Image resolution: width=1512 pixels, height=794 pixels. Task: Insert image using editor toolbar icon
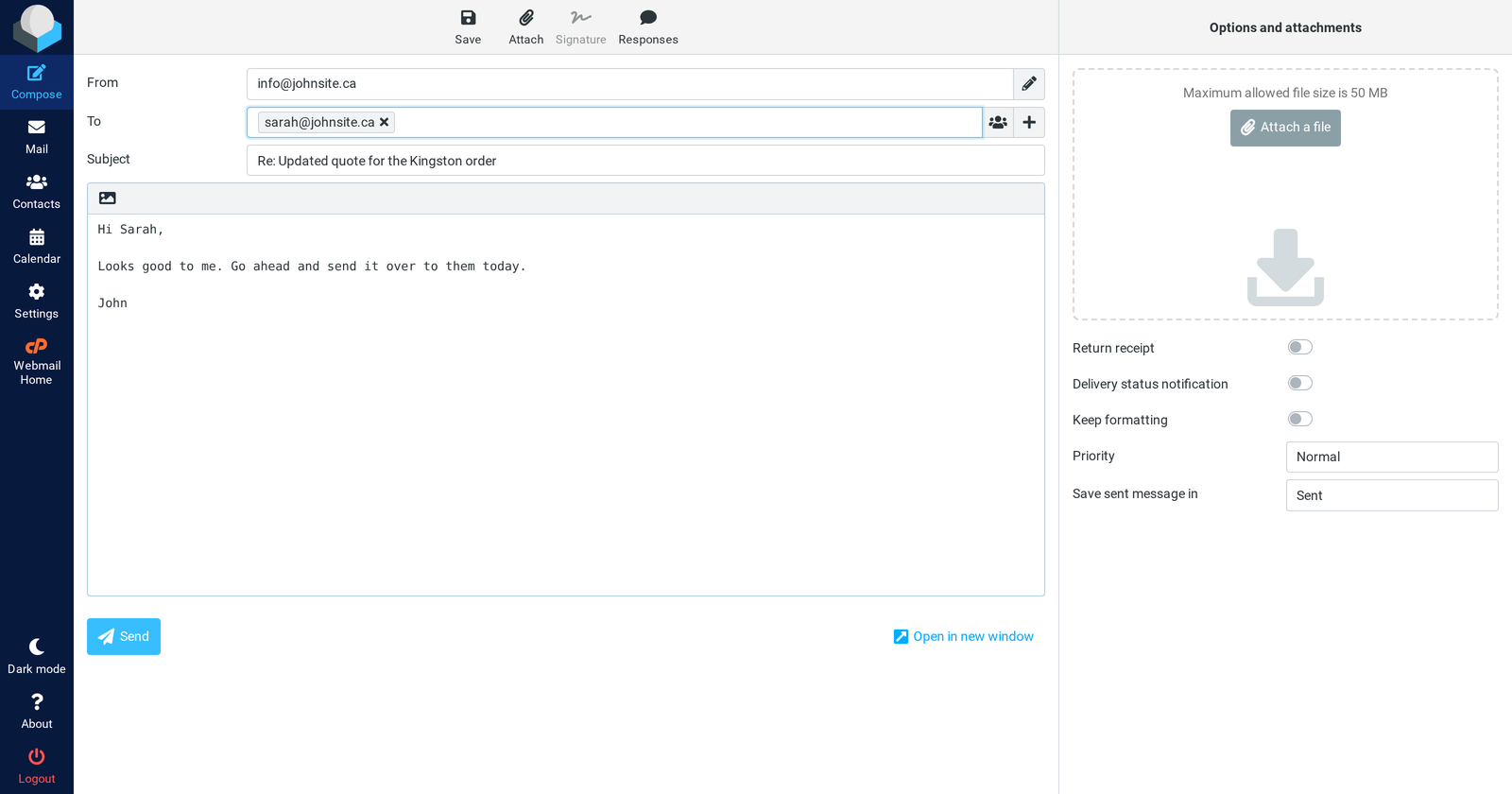tap(108, 198)
